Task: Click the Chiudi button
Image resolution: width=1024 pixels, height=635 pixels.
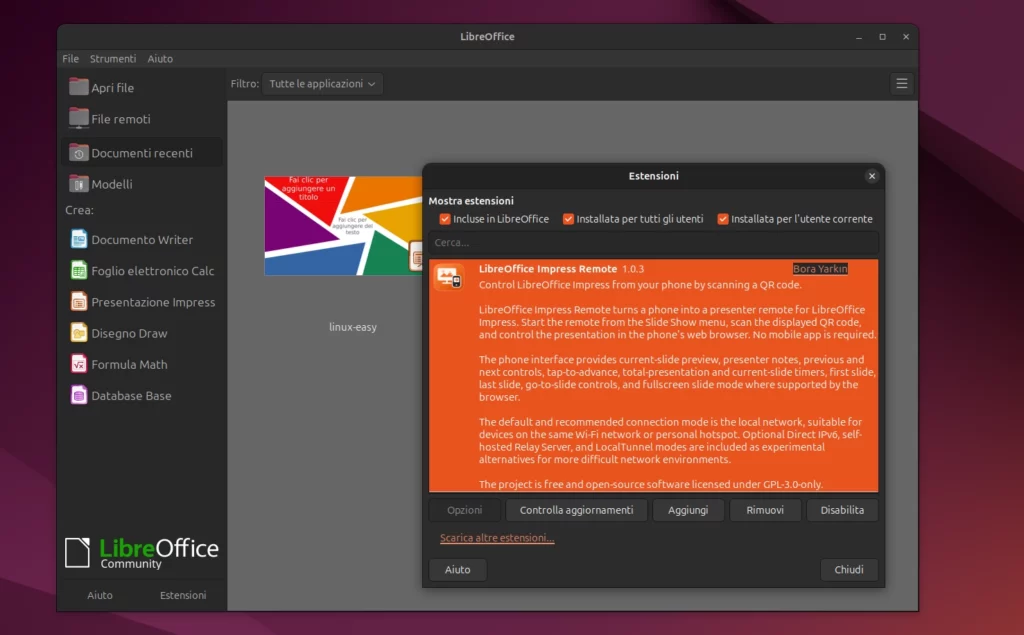Action: pos(848,569)
